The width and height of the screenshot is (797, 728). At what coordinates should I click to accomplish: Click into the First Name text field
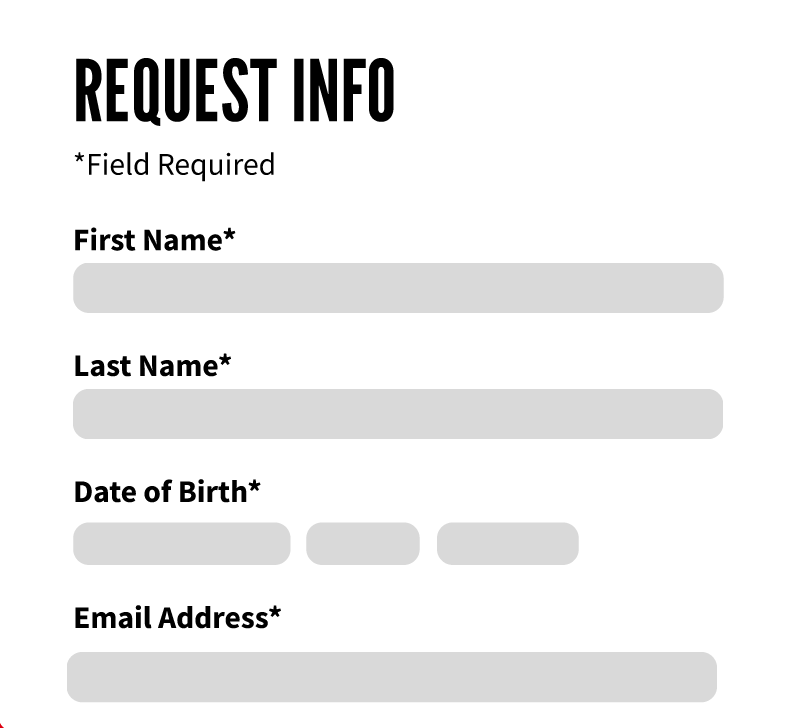(x=398, y=288)
